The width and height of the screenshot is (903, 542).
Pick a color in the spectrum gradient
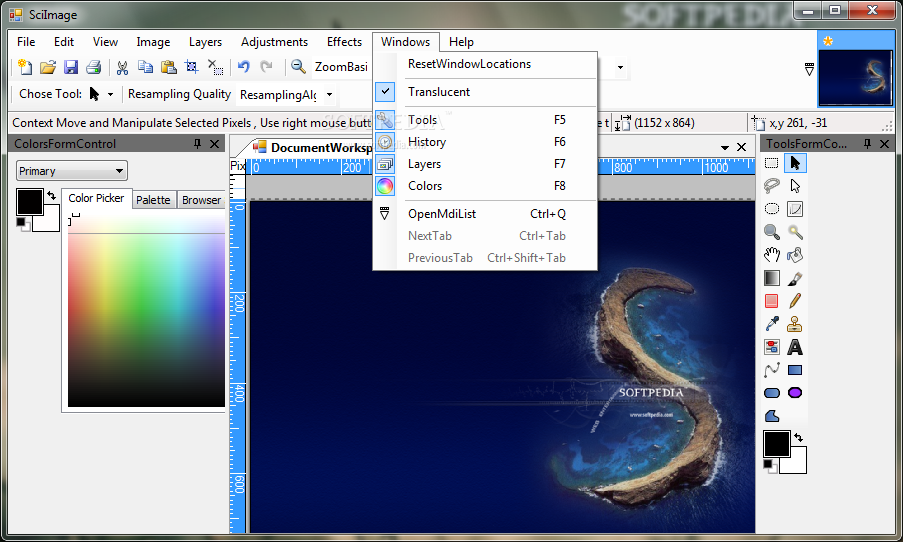click(146, 311)
